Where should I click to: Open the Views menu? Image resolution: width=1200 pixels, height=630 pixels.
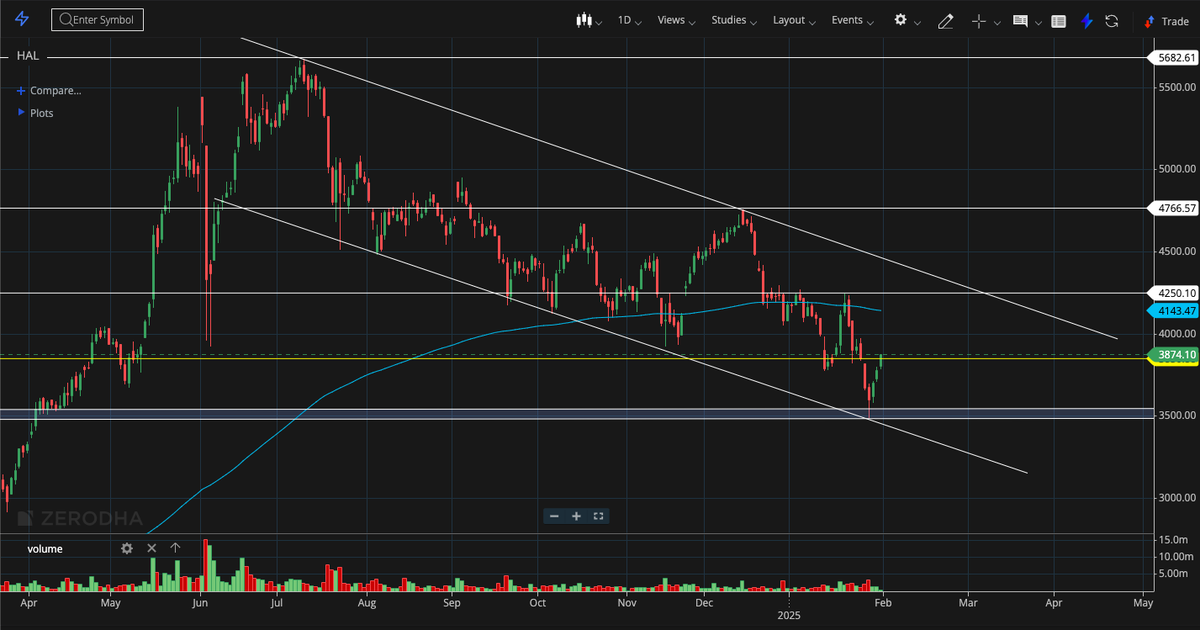point(677,20)
